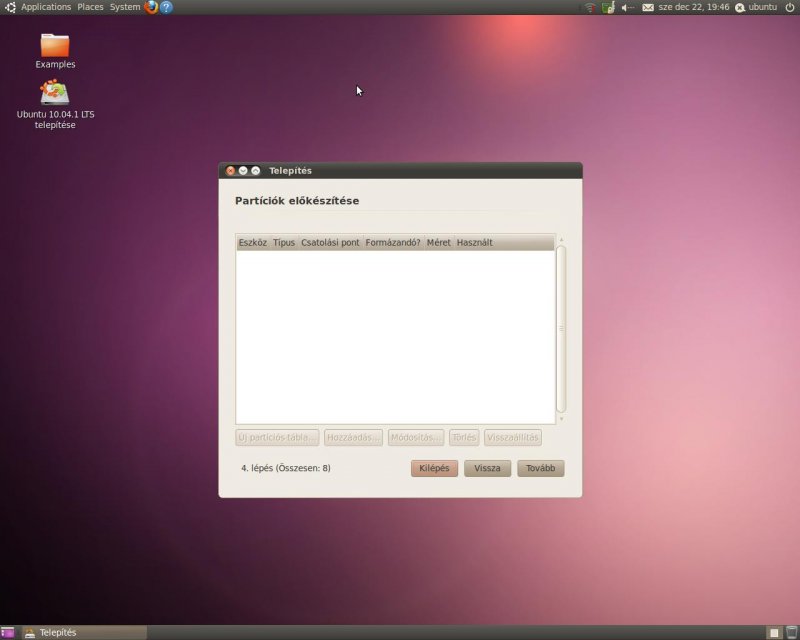Click the Módosítás button

[416, 437]
